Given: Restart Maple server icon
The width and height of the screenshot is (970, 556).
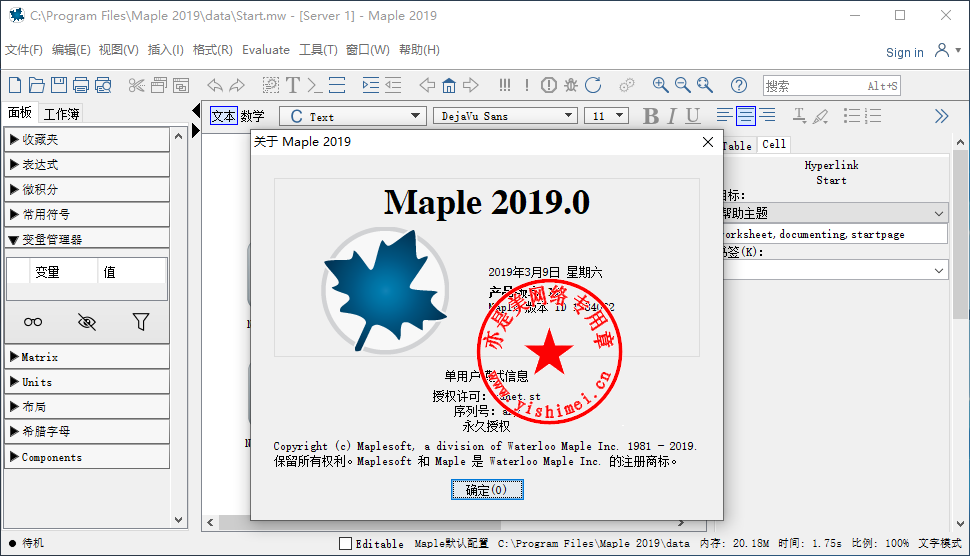Looking at the screenshot, I should click(x=593, y=85).
